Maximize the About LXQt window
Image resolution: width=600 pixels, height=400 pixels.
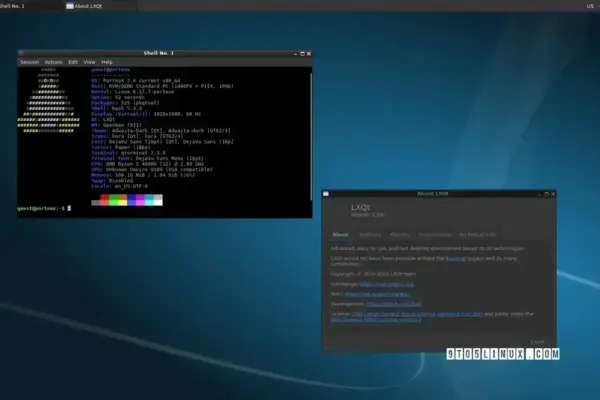click(x=546, y=194)
